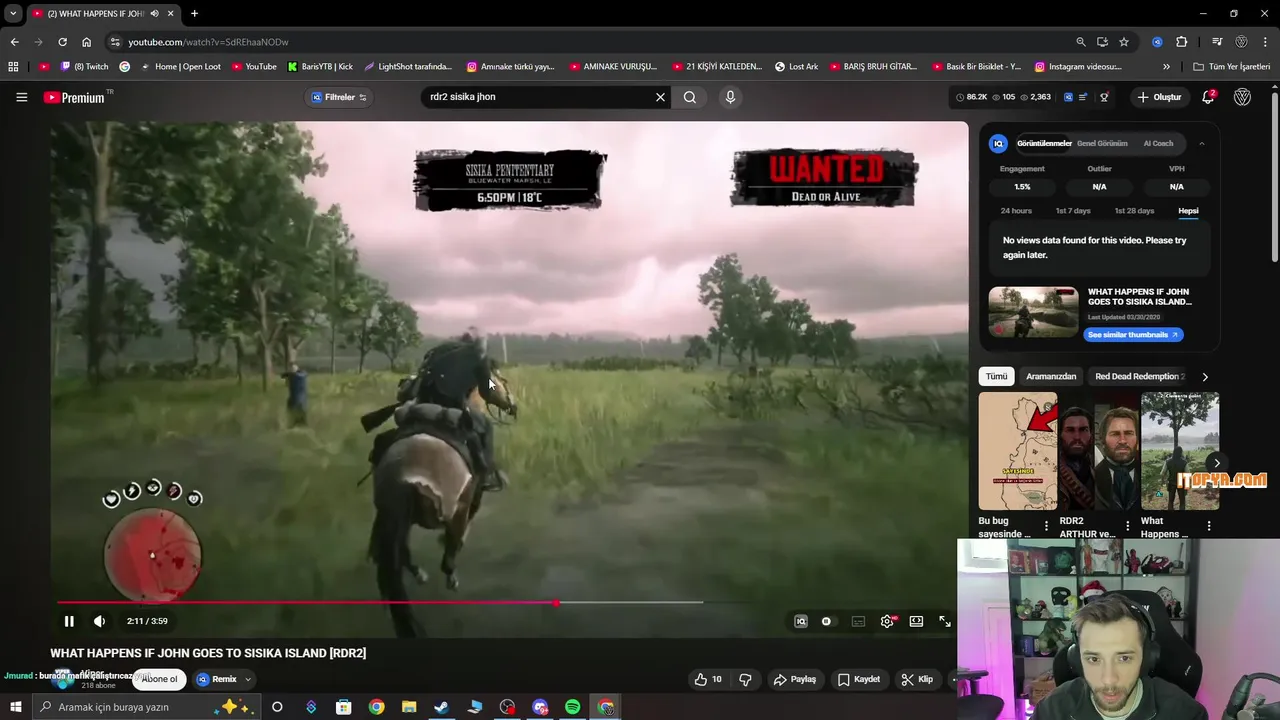The height and width of the screenshot is (720, 1280).
Task: Open options for 'RDR2 ARTHUR' short
Action: click(1128, 526)
